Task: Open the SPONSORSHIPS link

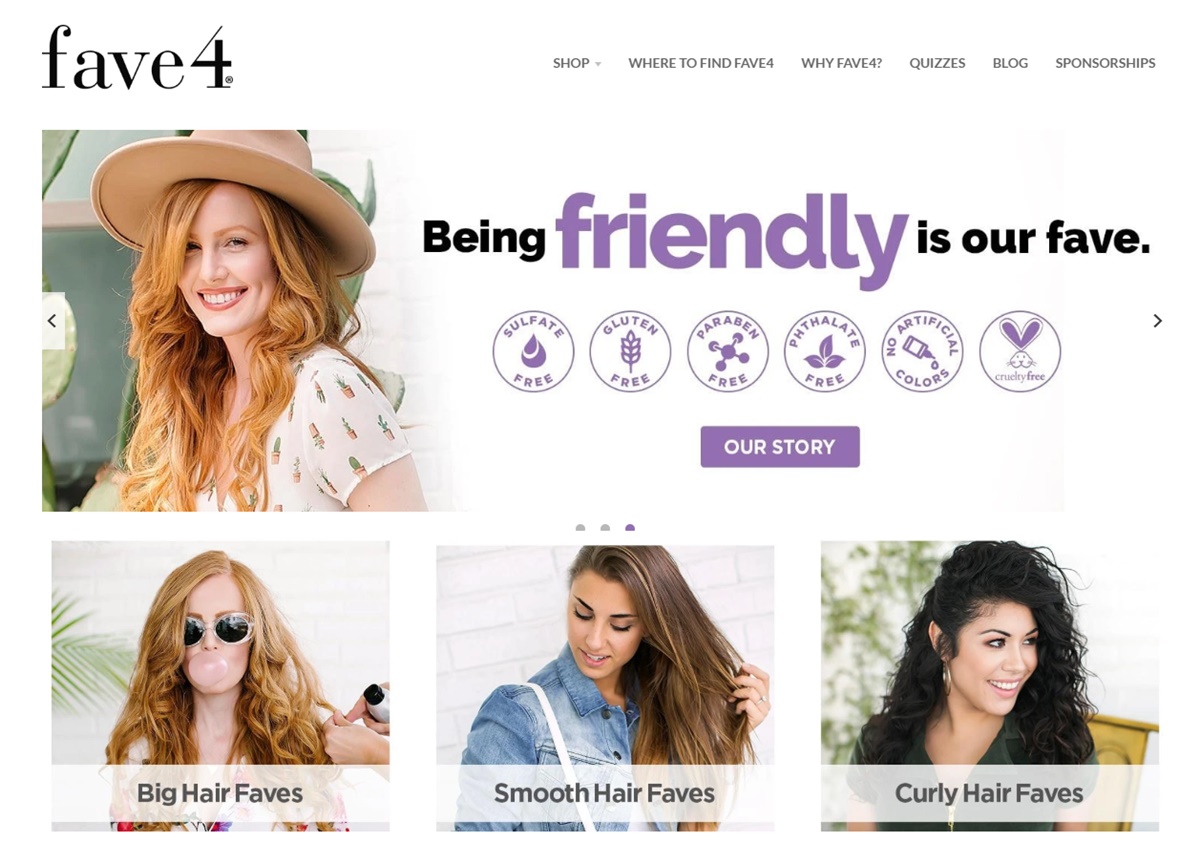Action: [1105, 63]
